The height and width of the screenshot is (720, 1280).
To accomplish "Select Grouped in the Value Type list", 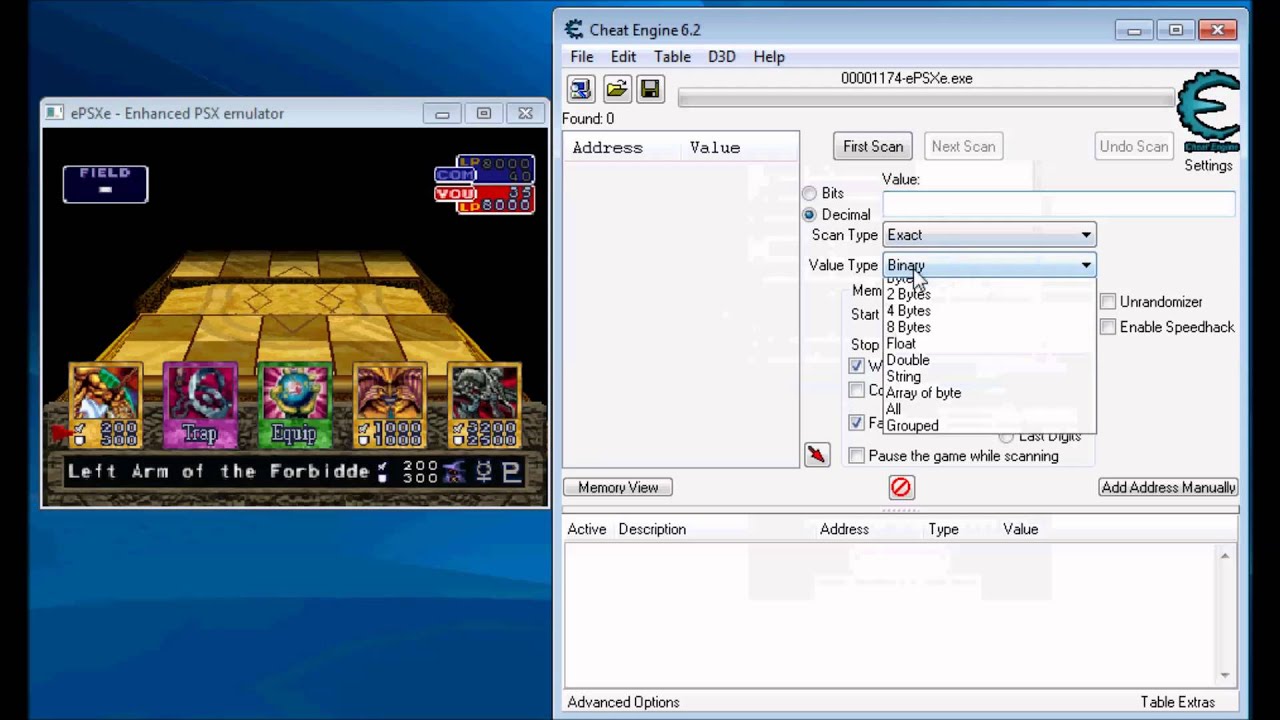I will (989, 425).
